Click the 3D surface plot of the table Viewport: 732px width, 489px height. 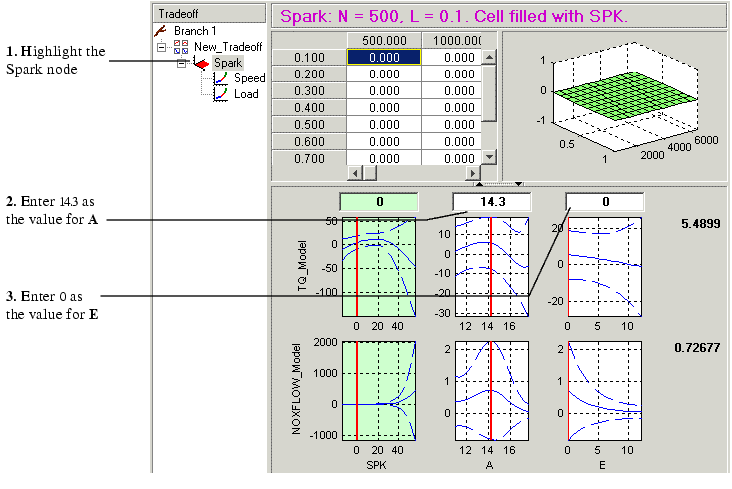tap(626, 98)
